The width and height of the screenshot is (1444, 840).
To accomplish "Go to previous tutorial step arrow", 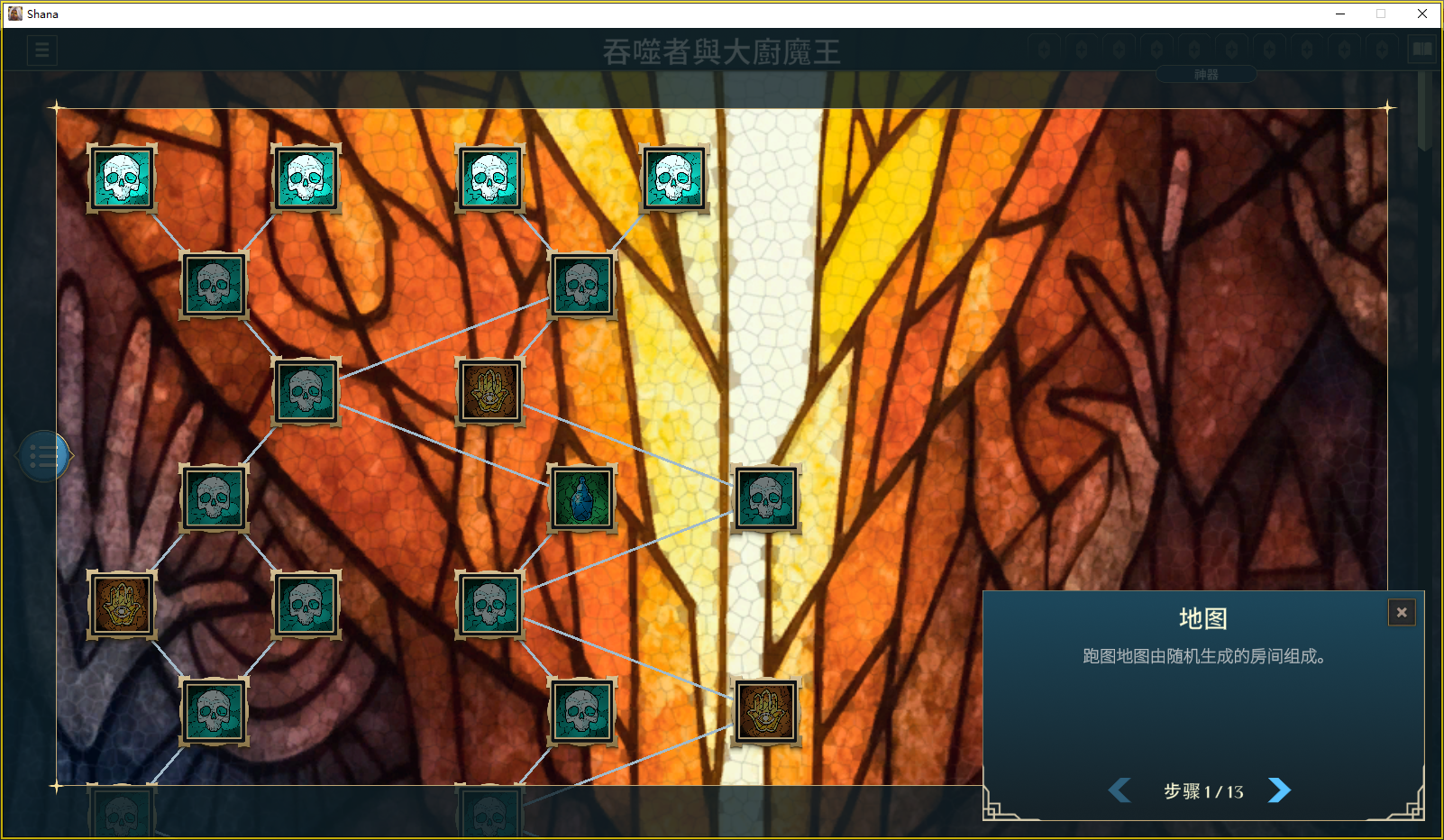I will click(1120, 790).
